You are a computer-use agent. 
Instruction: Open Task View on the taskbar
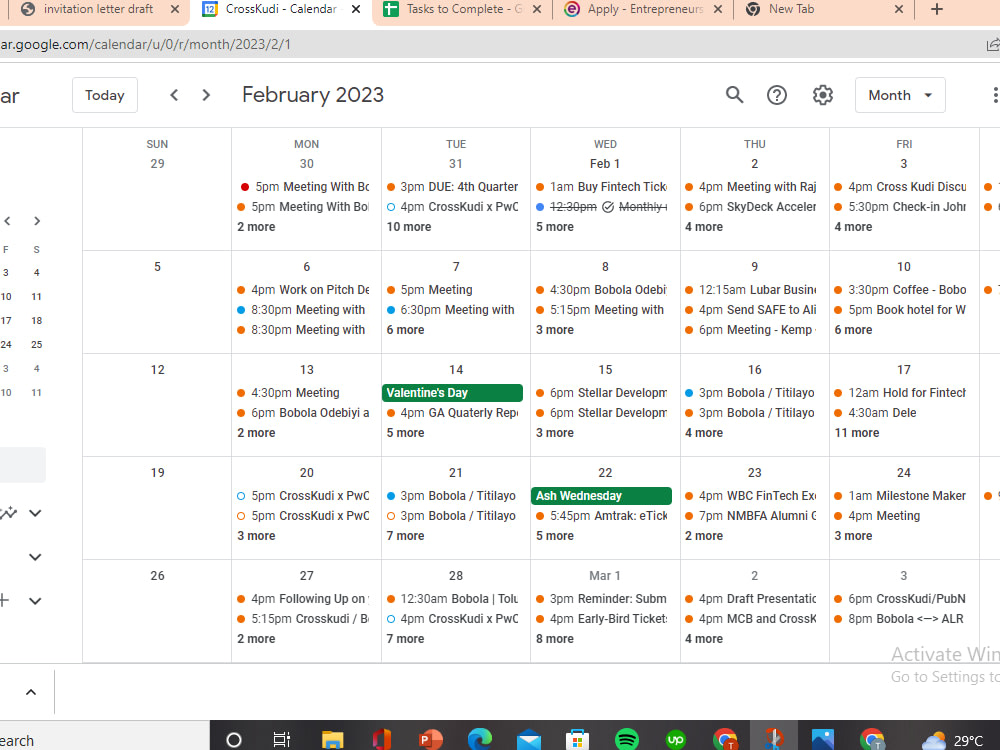pos(281,740)
